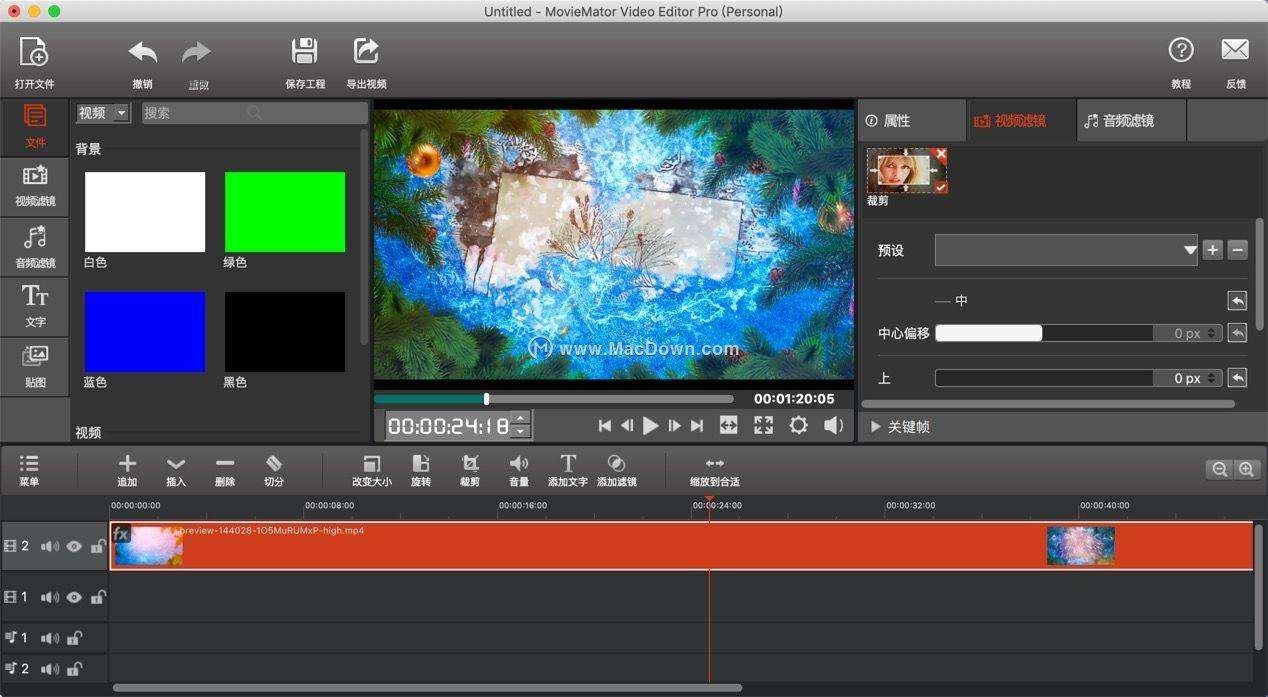This screenshot has width=1268, height=697.
Task: Add text with 添加文字 tool
Action: pyautogui.click(x=568, y=470)
